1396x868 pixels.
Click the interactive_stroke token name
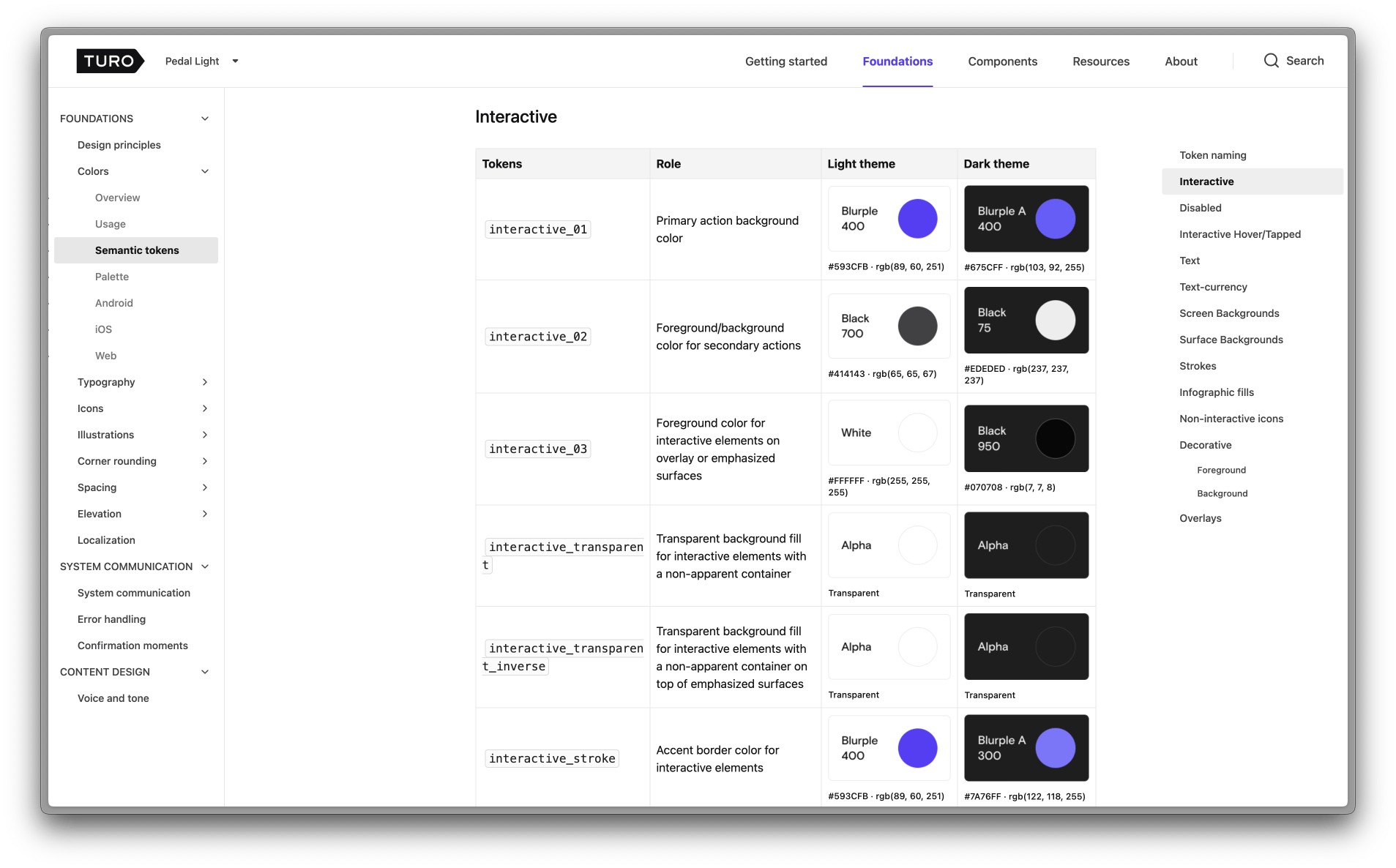pyautogui.click(x=552, y=759)
